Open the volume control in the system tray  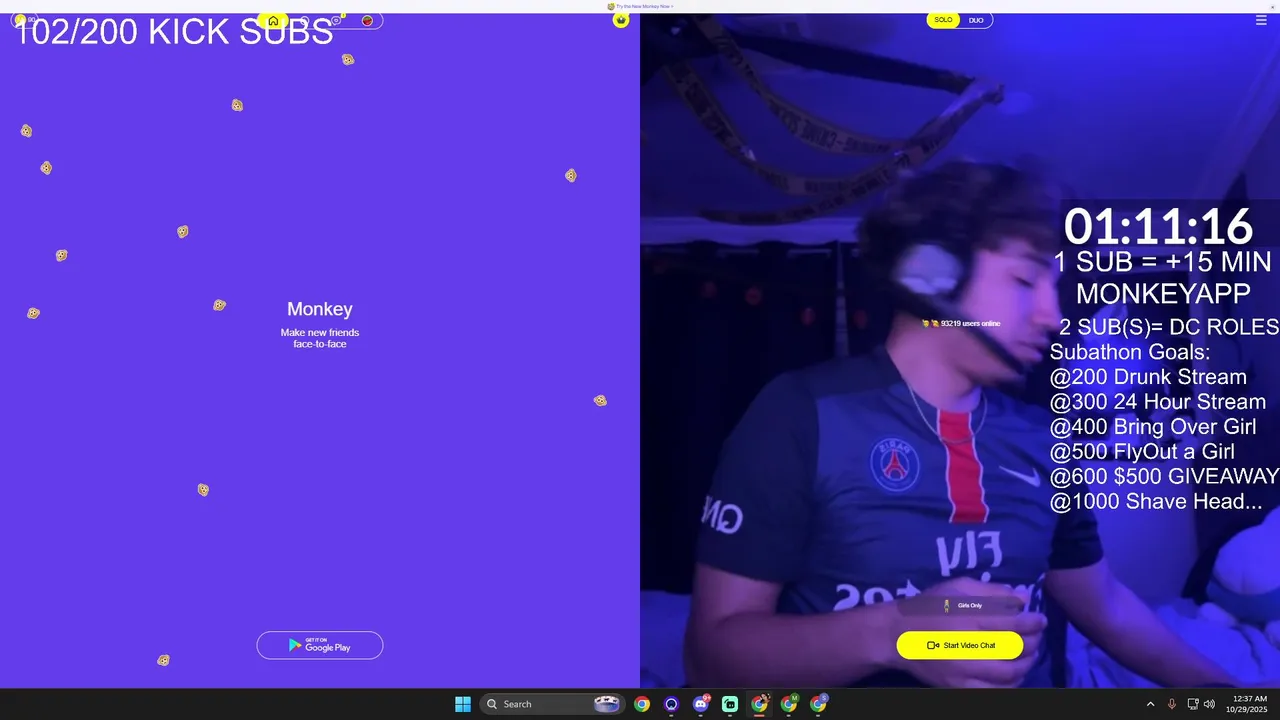point(1209,704)
